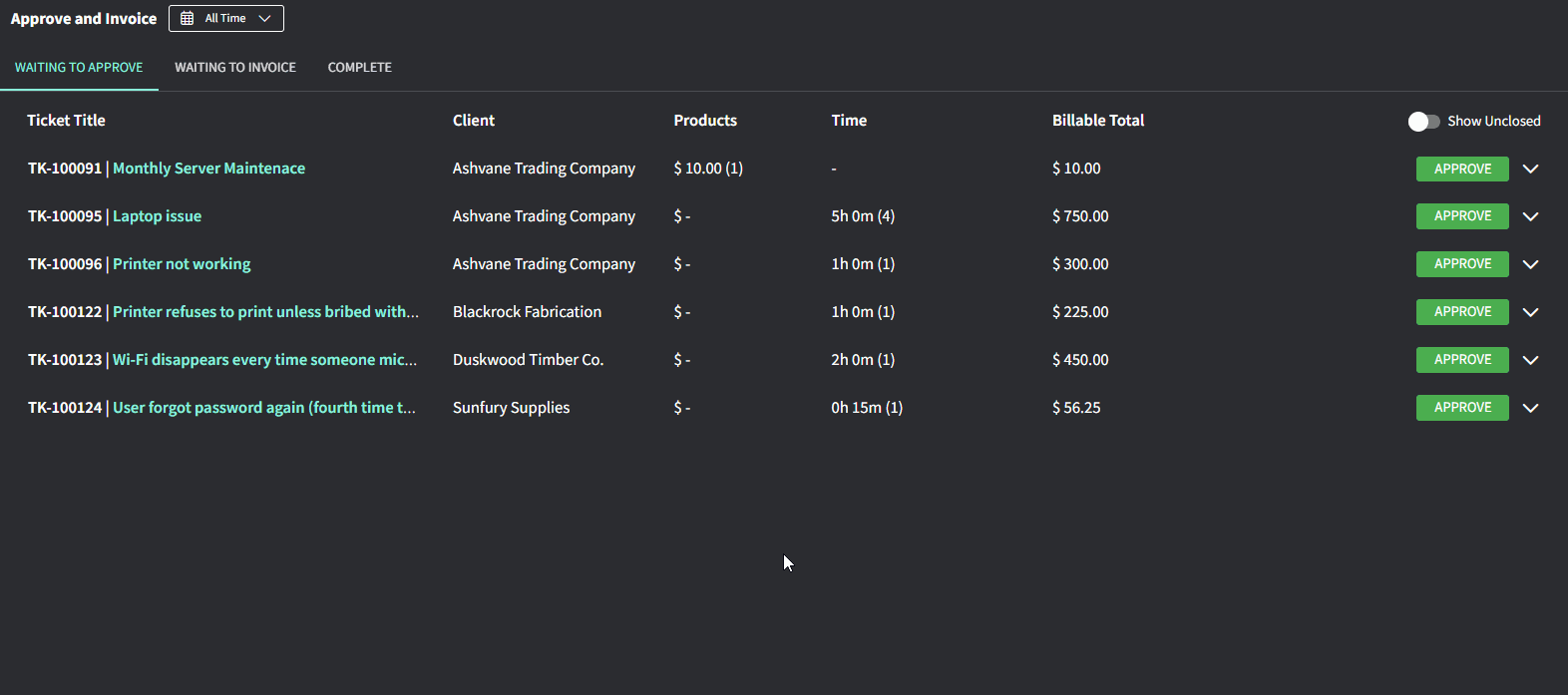Screen dimensions: 1568x695
Task: Open the Printer not working ticket link
Action: pos(182,264)
